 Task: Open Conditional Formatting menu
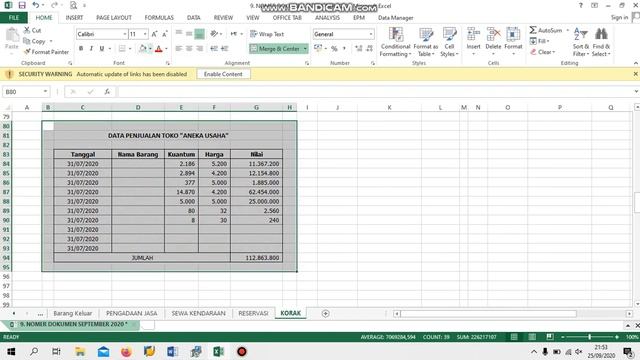(395, 42)
